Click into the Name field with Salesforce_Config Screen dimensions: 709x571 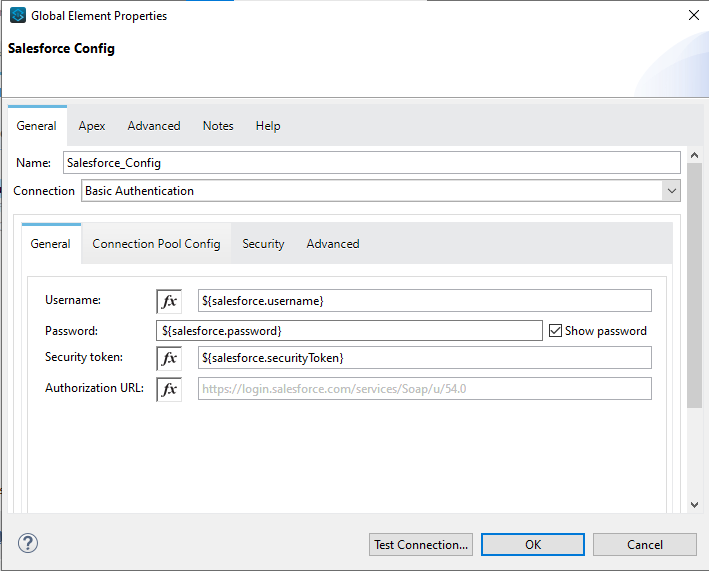point(372,163)
